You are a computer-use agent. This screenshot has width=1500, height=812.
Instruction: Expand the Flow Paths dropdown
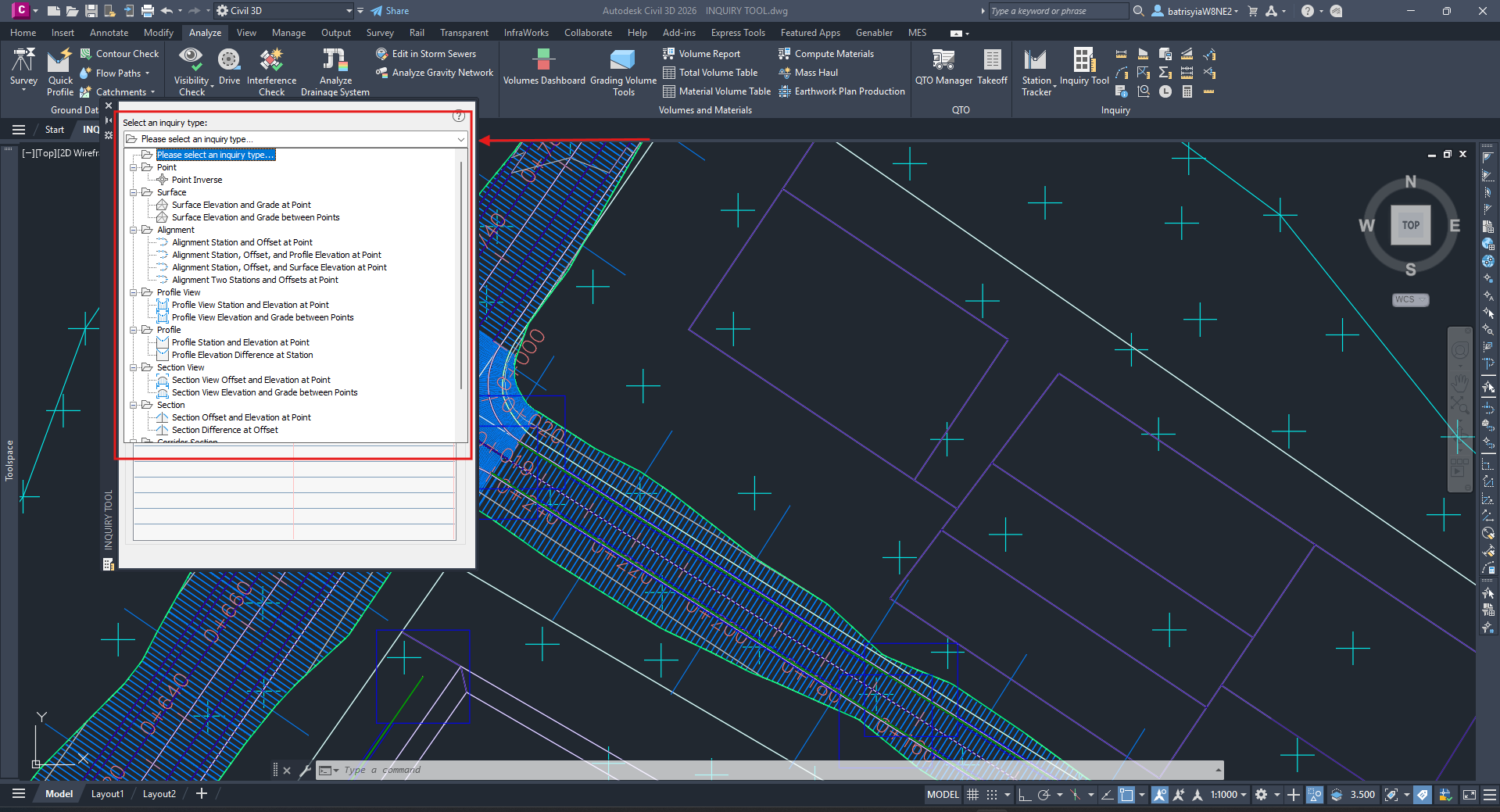point(147,73)
